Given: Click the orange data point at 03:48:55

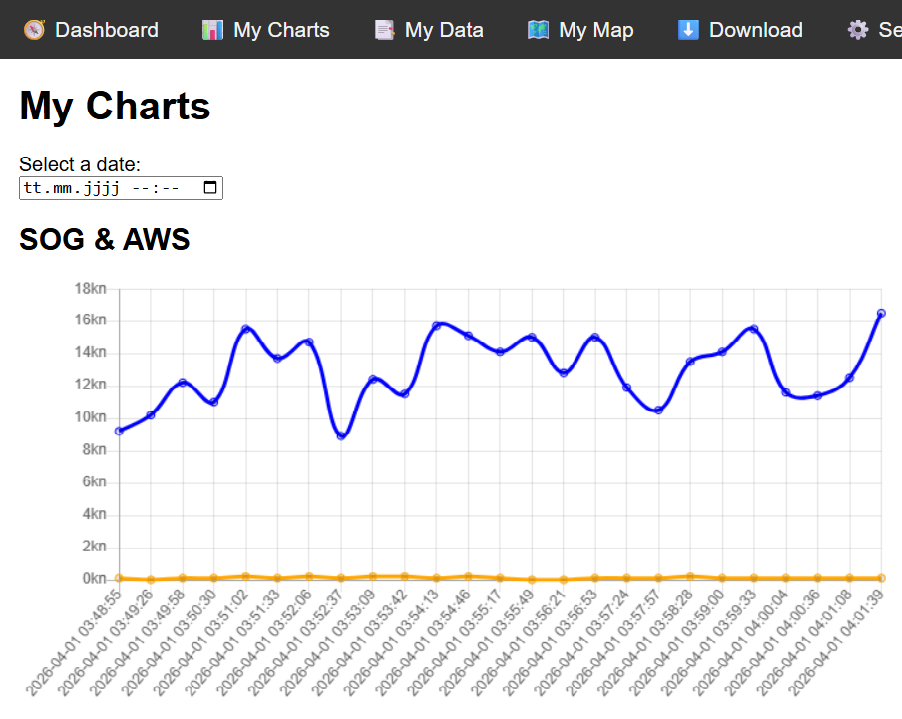Looking at the screenshot, I should click(119, 578).
